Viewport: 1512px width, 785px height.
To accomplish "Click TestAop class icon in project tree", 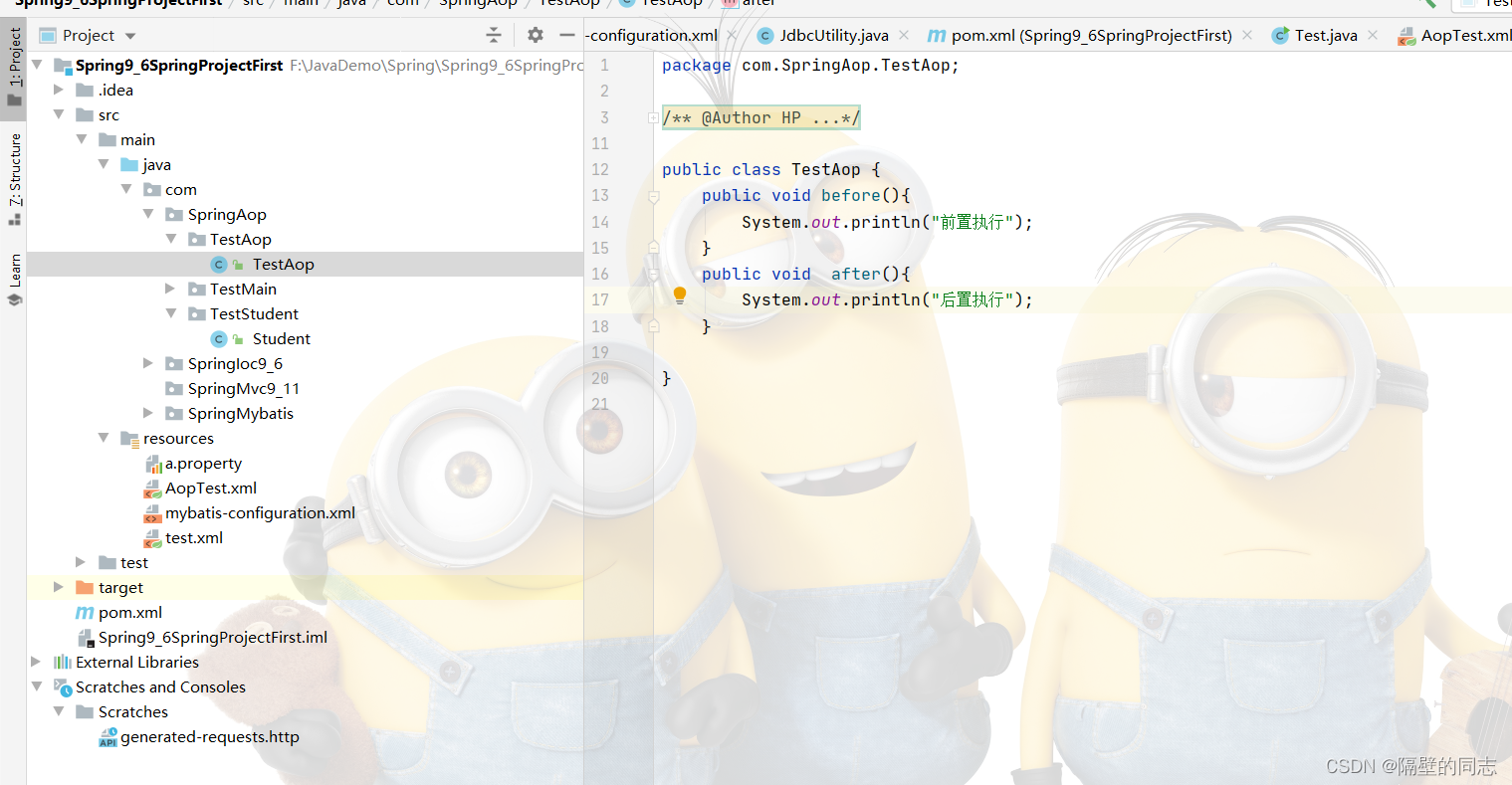I will [219, 265].
